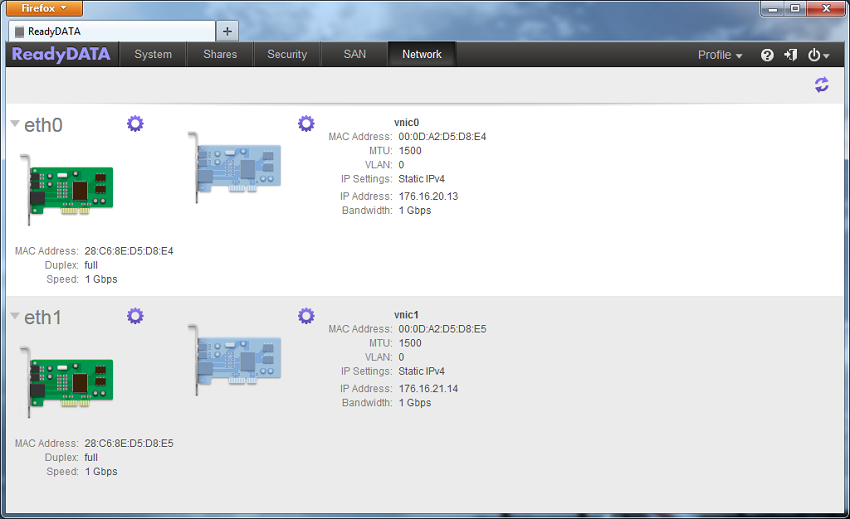The image size is (850, 519).
Task: Click MAC value 28:C6:8E:D5:D8:E4
Action: coord(129,251)
